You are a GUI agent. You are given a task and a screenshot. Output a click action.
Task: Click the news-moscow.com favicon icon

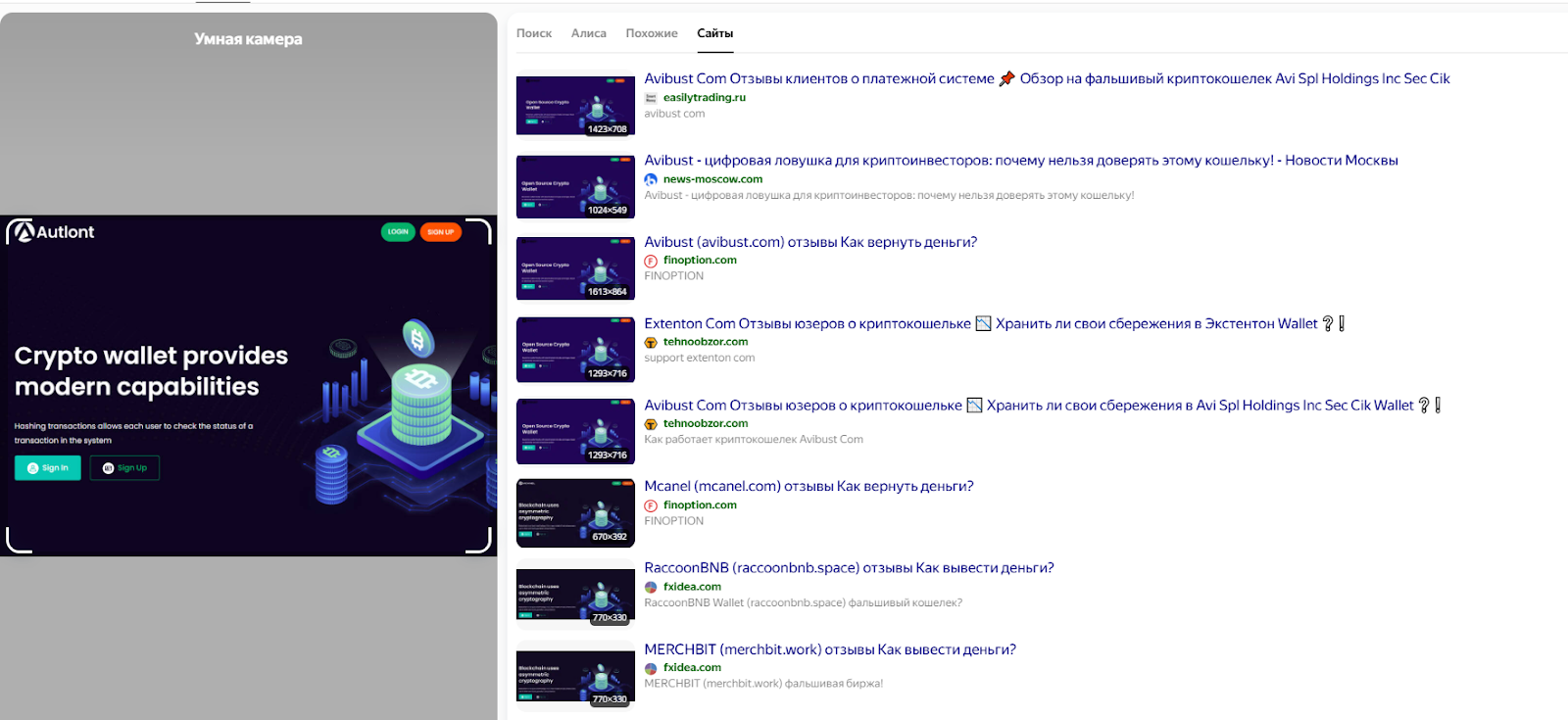[651, 179]
